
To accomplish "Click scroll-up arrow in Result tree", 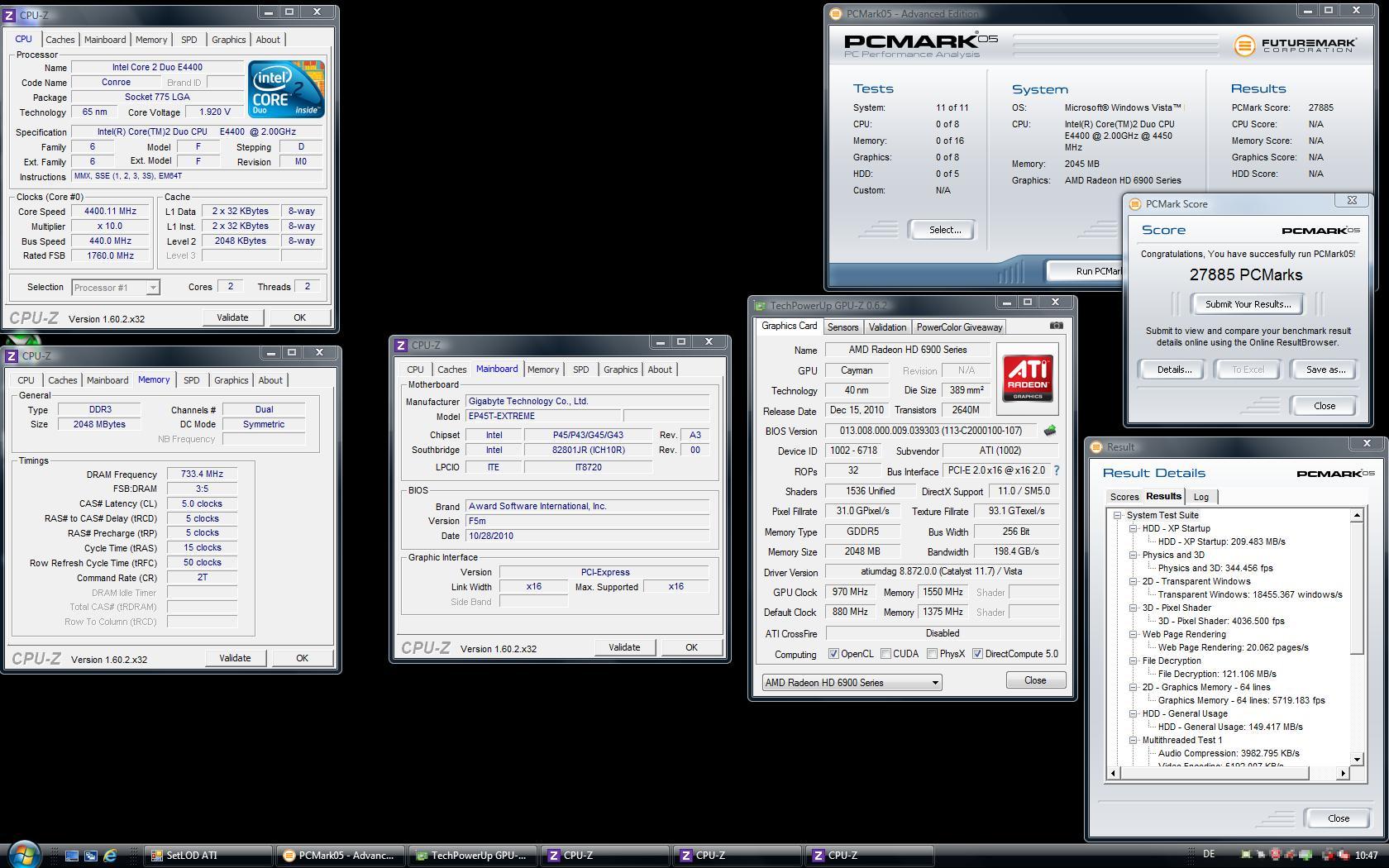I will pos(1357,515).
